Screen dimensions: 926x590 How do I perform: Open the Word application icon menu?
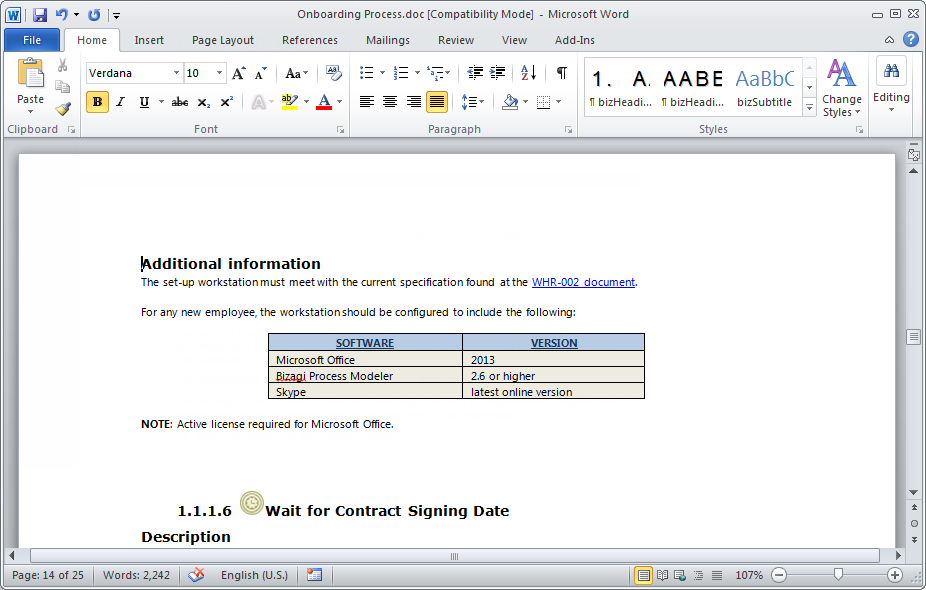click(x=13, y=15)
